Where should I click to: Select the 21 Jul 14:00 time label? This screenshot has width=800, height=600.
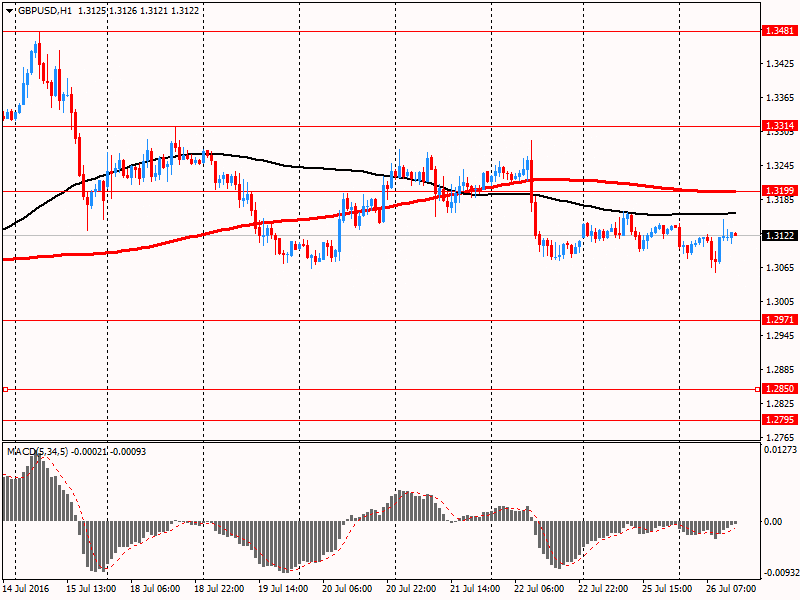tap(476, 589)
